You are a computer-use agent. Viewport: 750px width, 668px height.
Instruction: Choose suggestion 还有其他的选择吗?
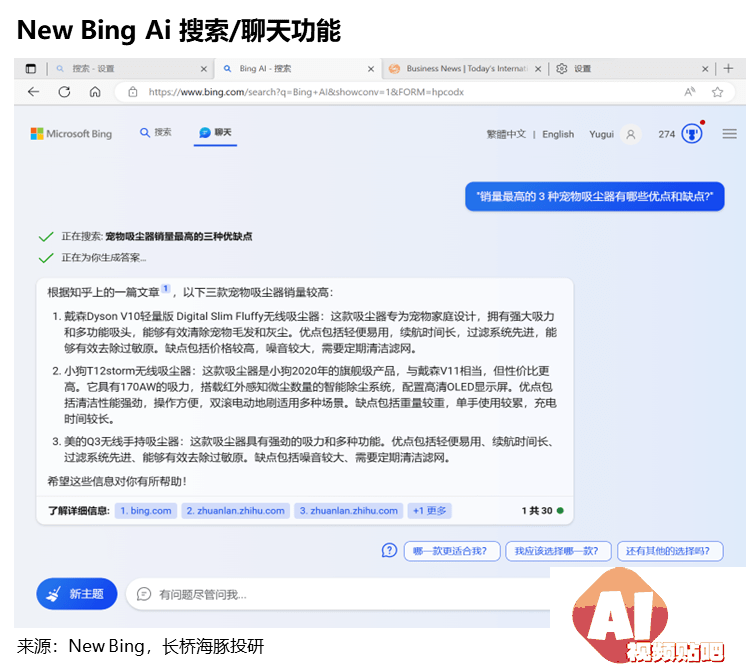click(x=670, y=551)
